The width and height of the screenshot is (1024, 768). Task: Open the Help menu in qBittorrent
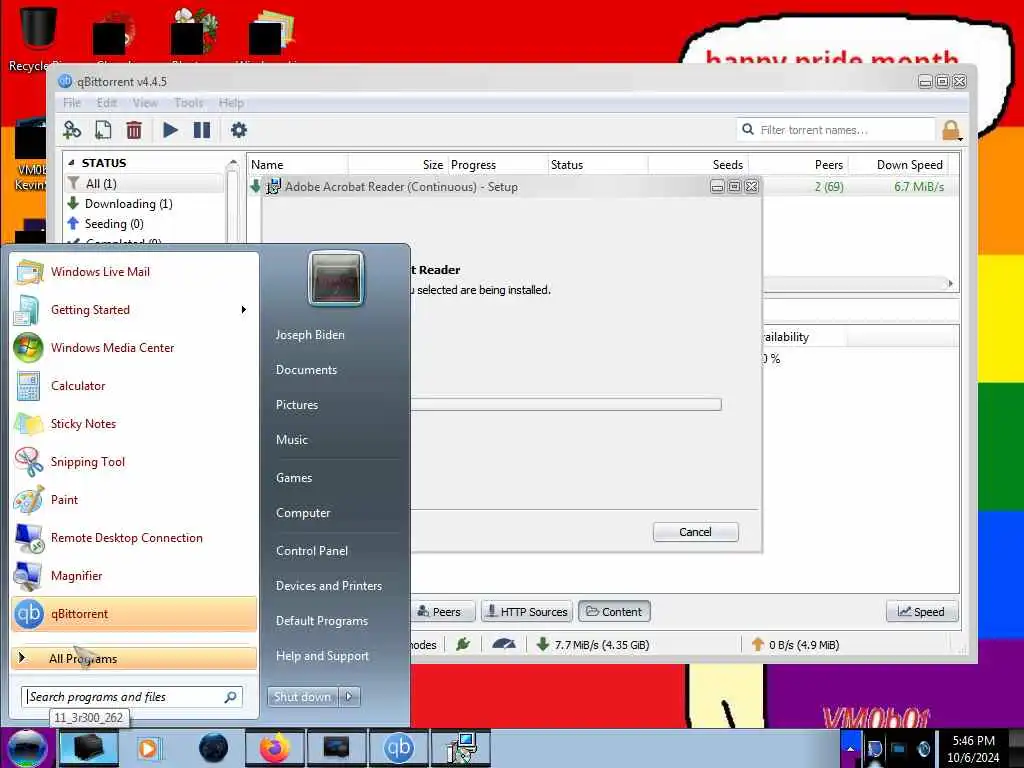tap(231, 103)
